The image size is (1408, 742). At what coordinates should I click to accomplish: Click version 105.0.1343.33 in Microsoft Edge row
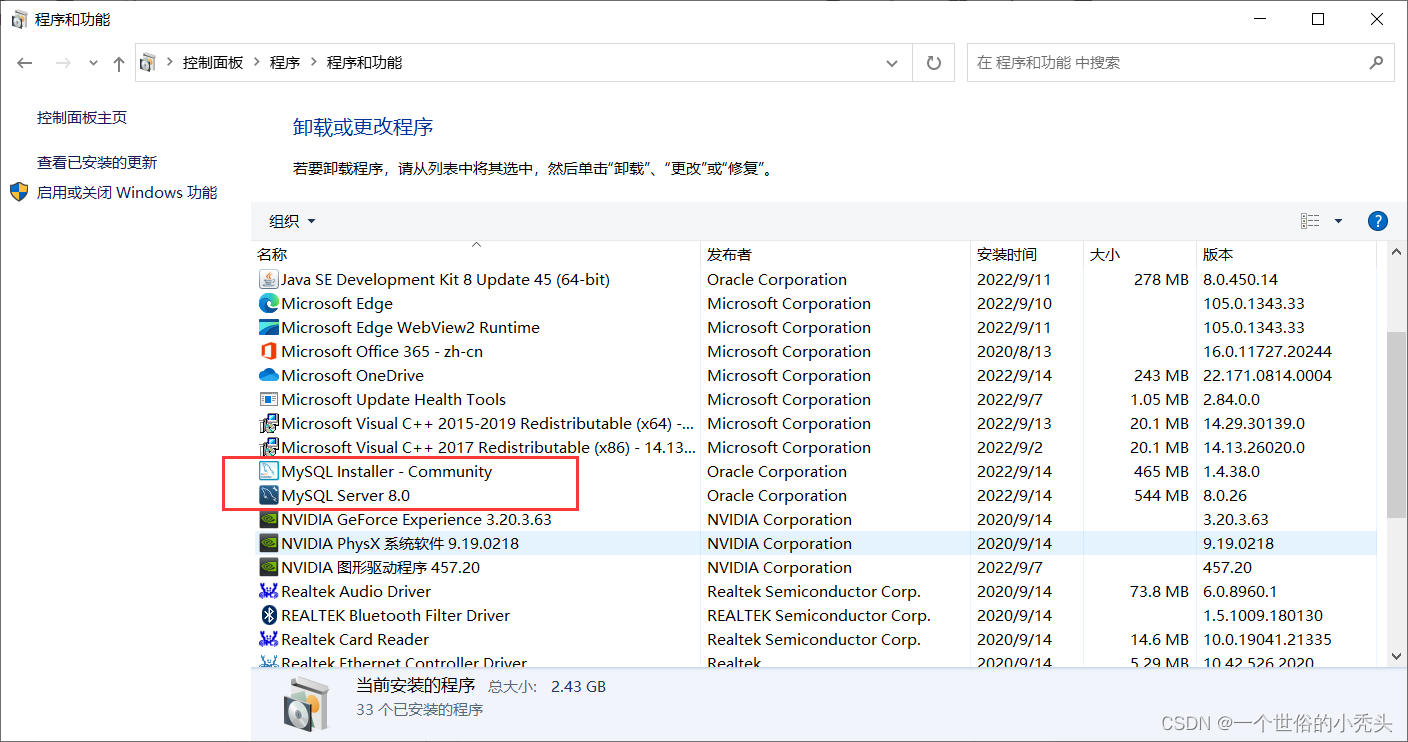pos(1254,303)
